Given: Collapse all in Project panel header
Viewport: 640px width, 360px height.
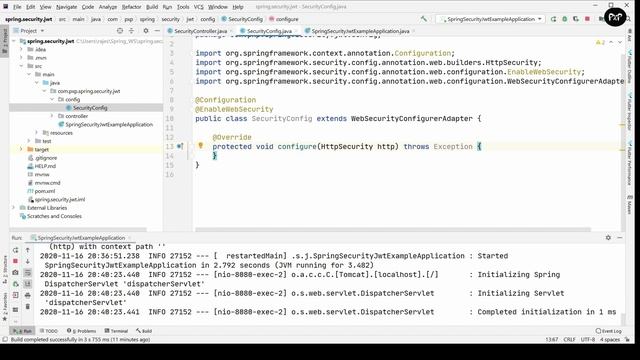Looking at the screenshot, I should [131, 31].
